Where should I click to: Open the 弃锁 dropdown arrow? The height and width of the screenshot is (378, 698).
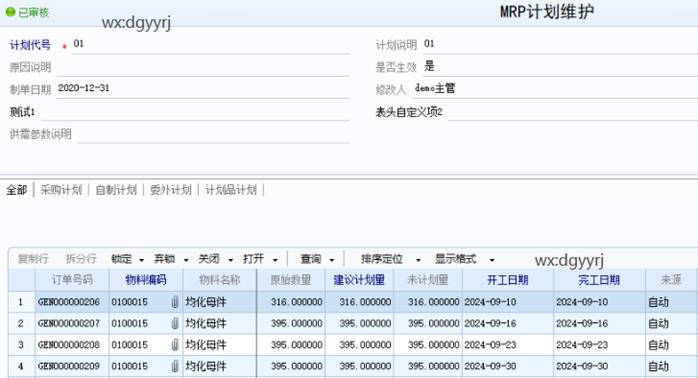[x=186, y=260]
